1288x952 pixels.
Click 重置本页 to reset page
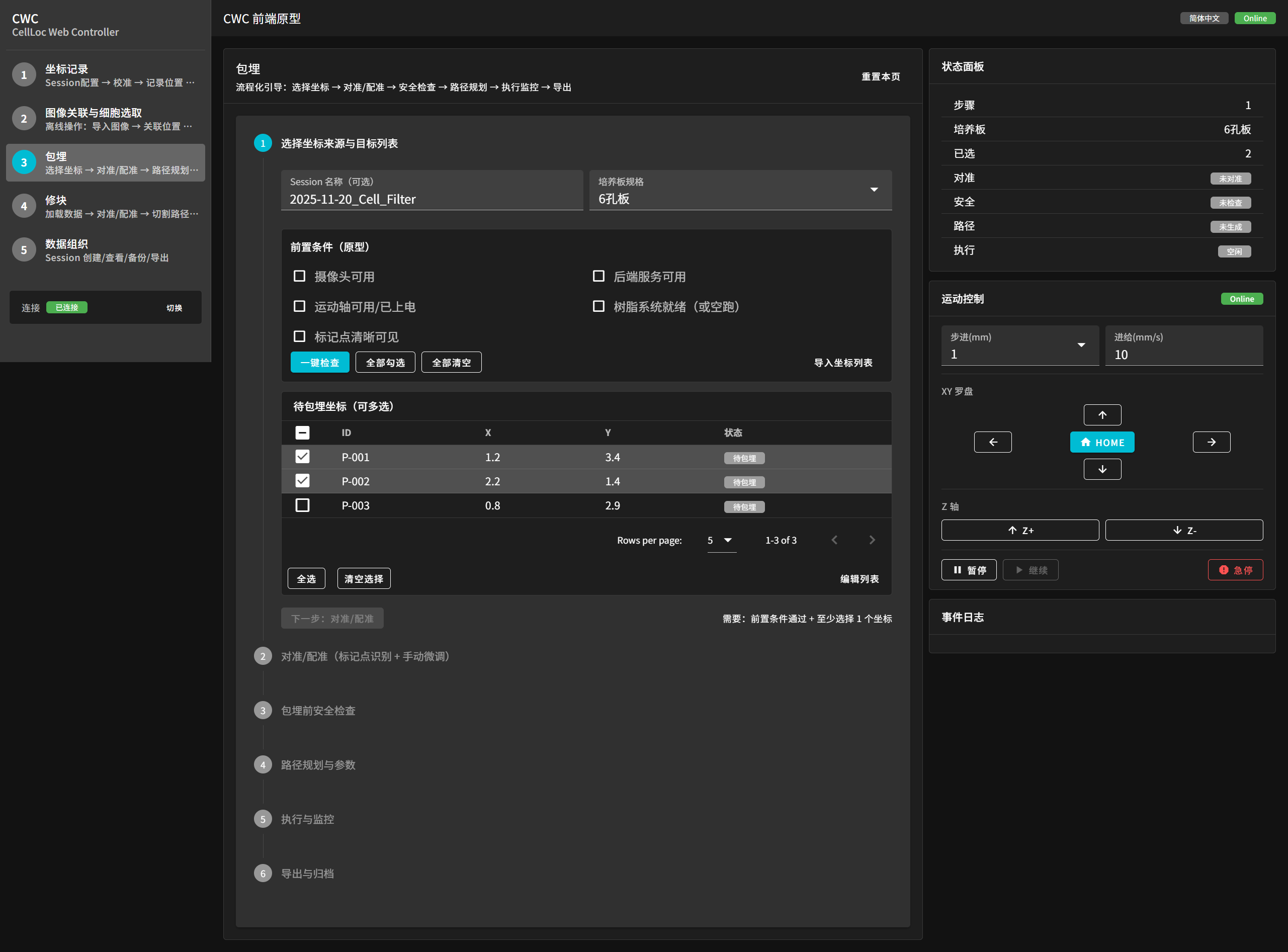(x=880, y=76)
